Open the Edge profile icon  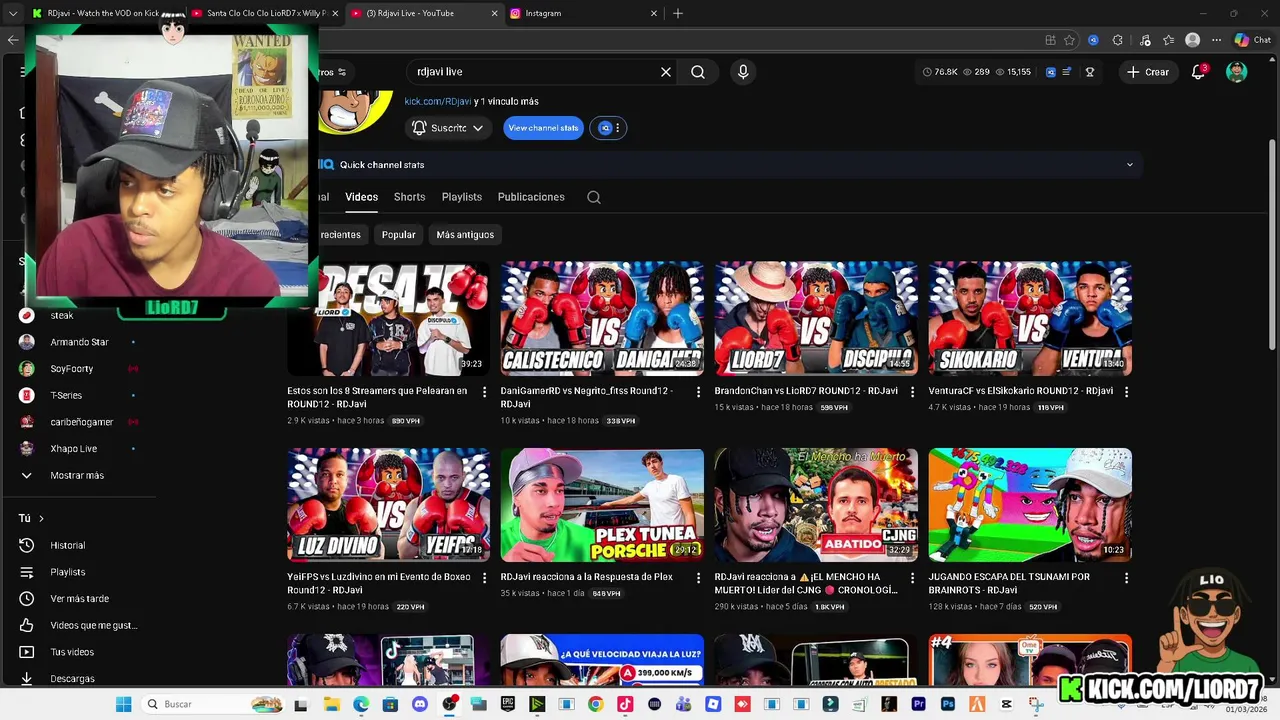[1192, 40]
